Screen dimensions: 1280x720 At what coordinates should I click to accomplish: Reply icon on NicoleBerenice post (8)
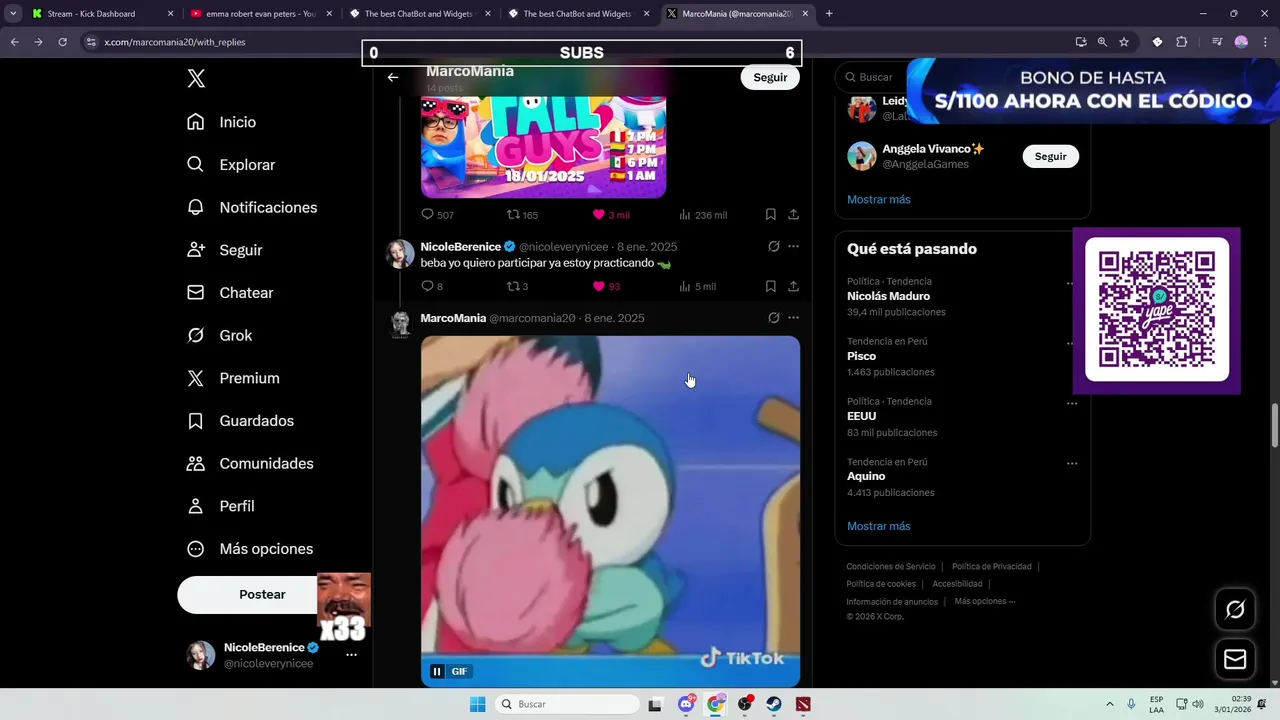pyautogui.click(x=427, y=286)
